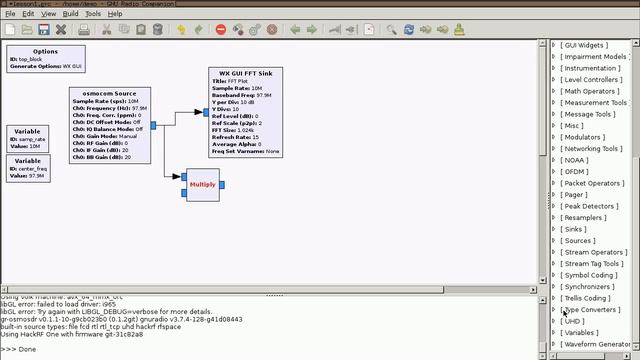Rotate block counterclockwise with left arrow icon

click(x=295, y=29)
